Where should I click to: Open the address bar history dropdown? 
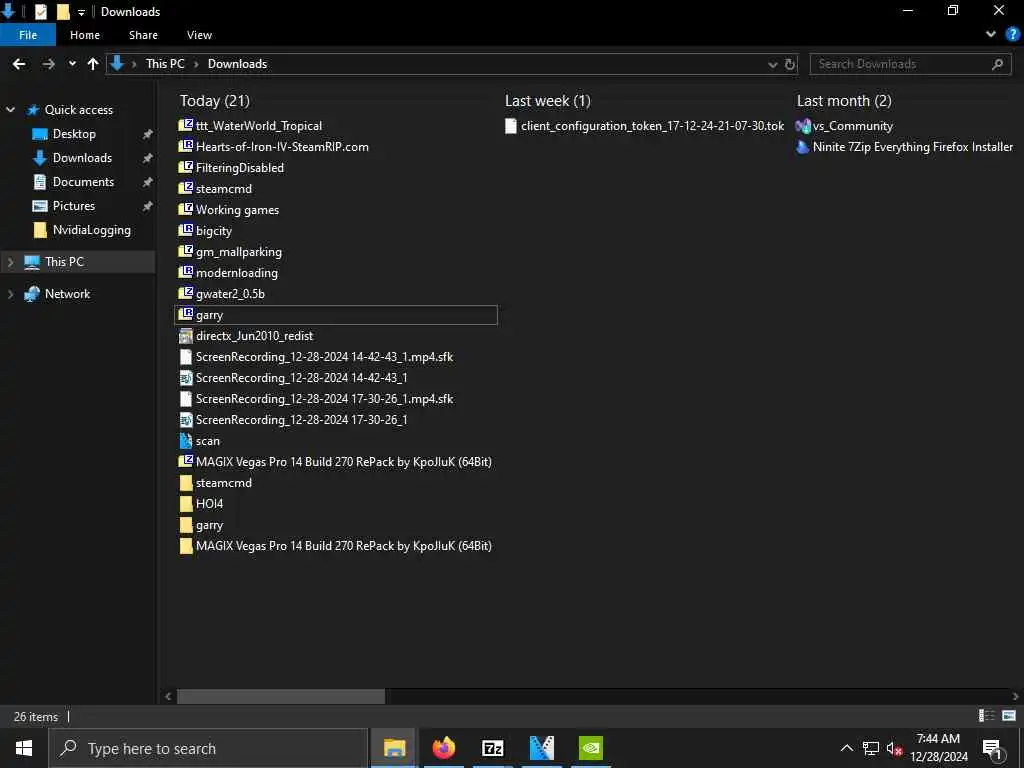773,64
